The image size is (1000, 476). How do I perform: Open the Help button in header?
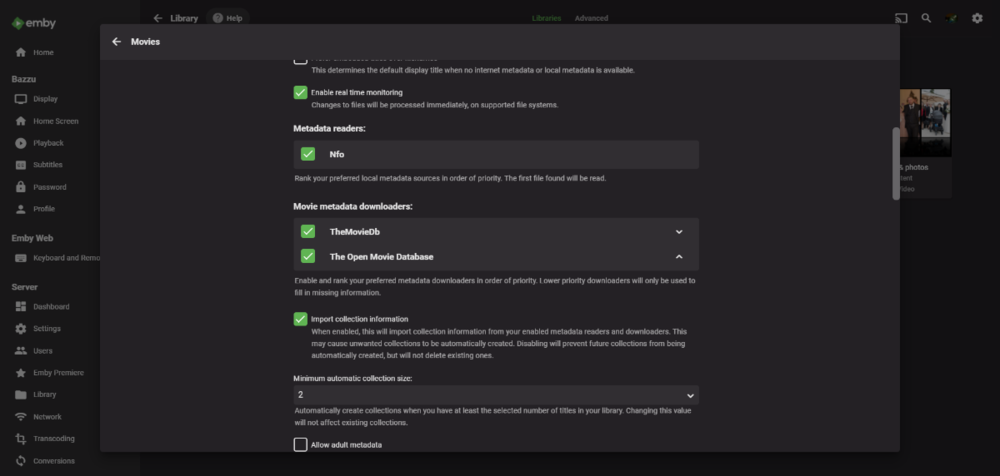tap(227, 18)
